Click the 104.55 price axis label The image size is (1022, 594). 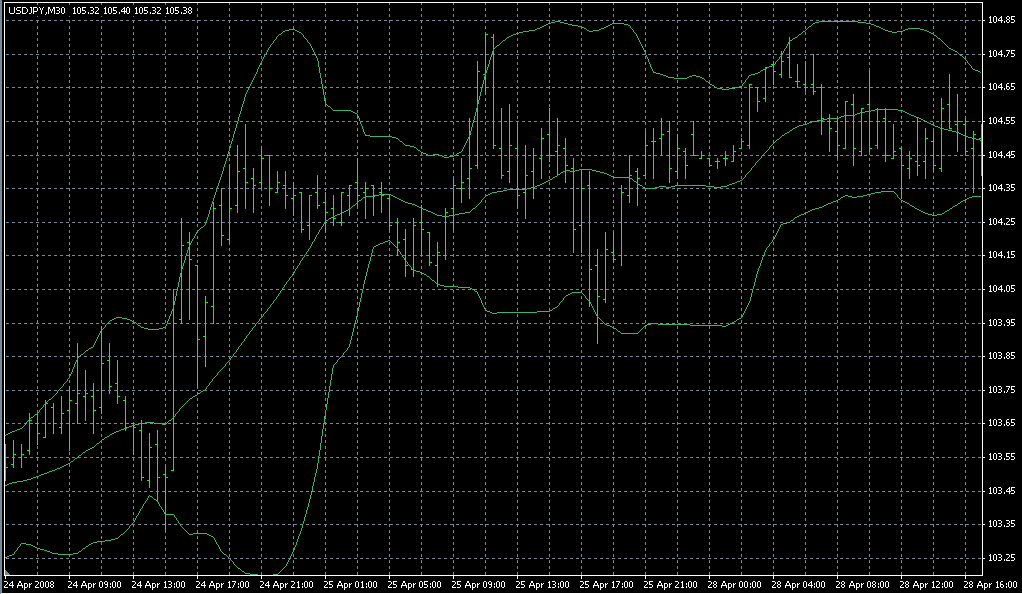1001,121
